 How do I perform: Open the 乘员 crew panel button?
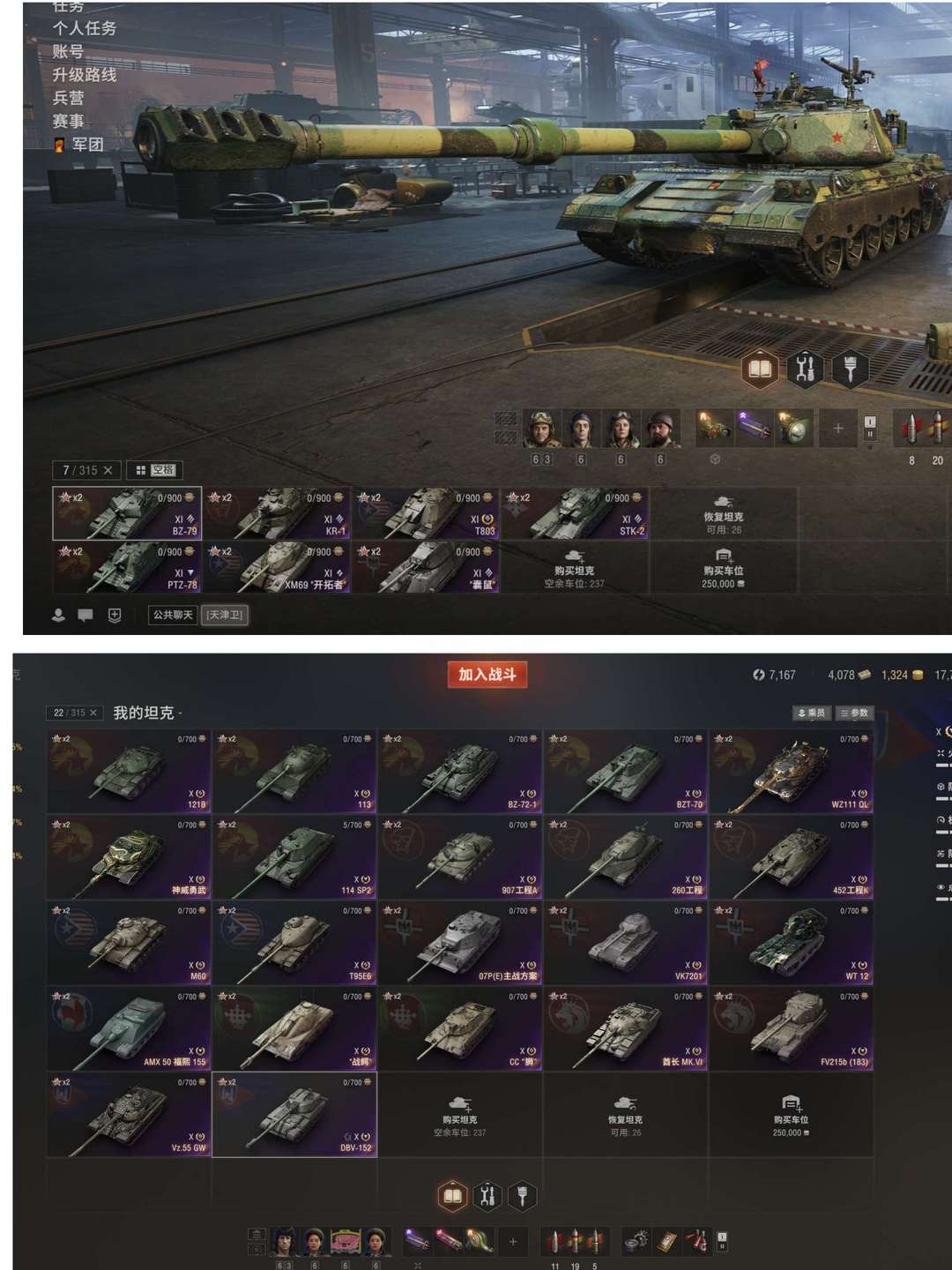coord(813,713)
